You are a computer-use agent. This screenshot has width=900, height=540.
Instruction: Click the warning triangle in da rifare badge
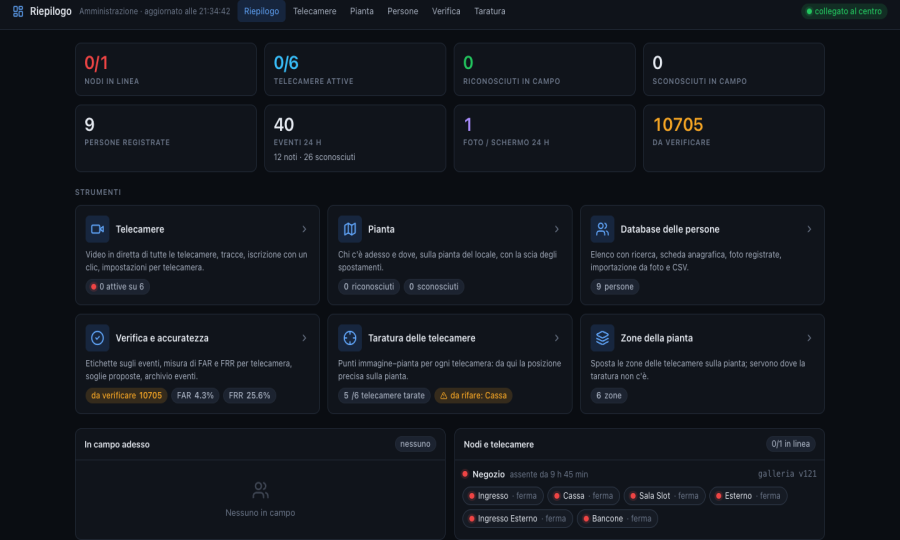[x=443, y=395]
